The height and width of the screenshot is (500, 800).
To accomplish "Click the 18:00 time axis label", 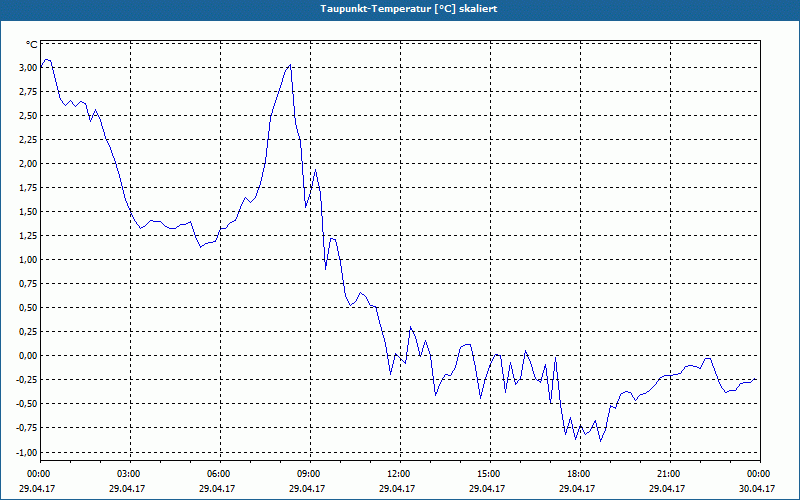I will tap(580, 474).
